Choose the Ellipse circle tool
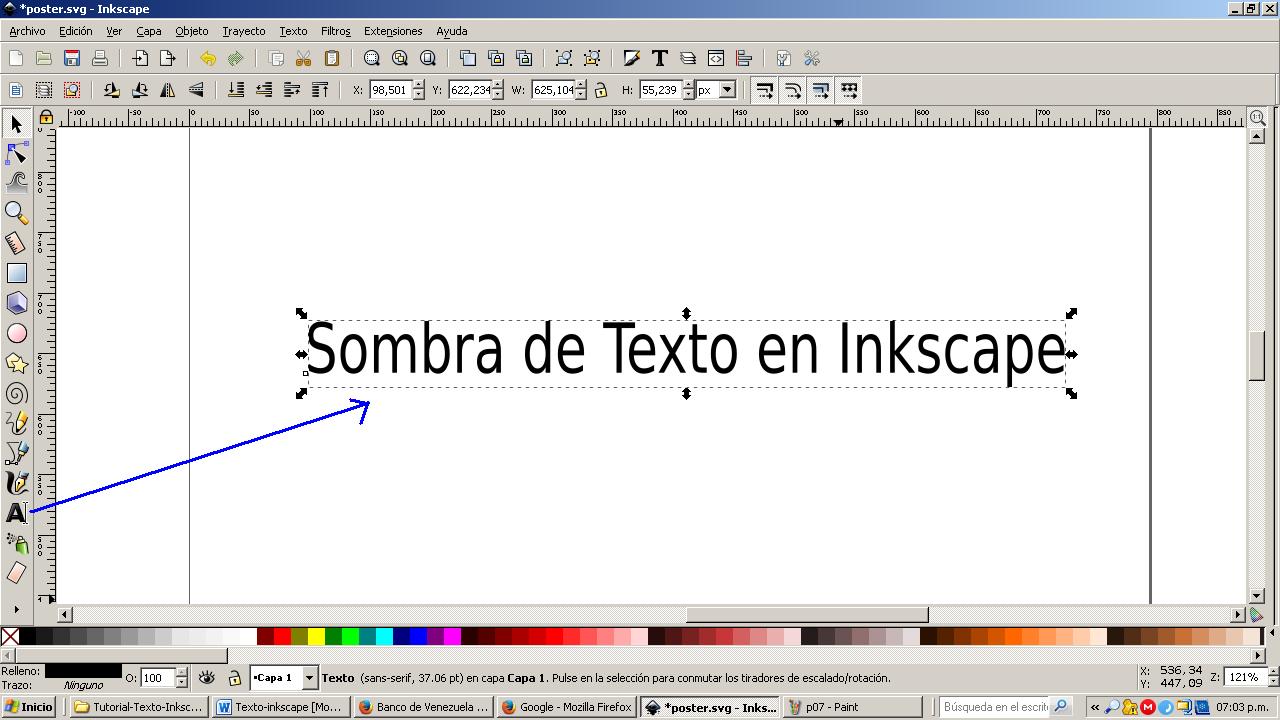The height and width of the screenshot is (720, 1280). [x=16, y=333]
